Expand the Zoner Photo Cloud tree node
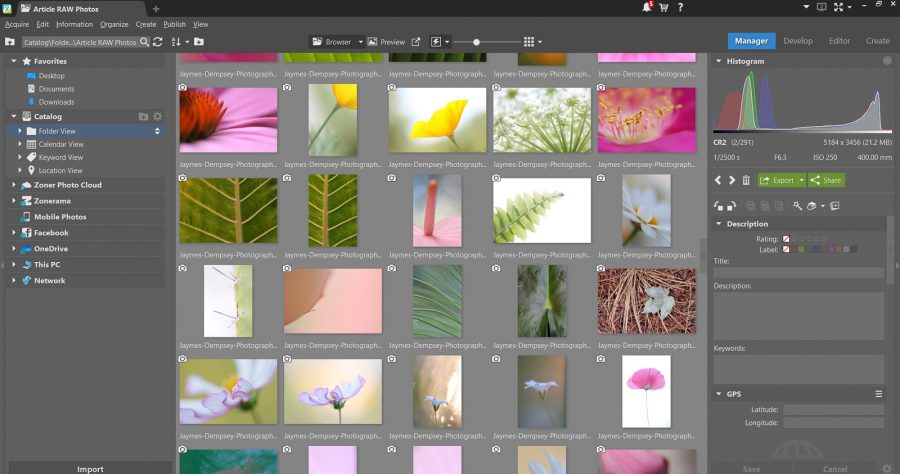 tap(14, 185)
